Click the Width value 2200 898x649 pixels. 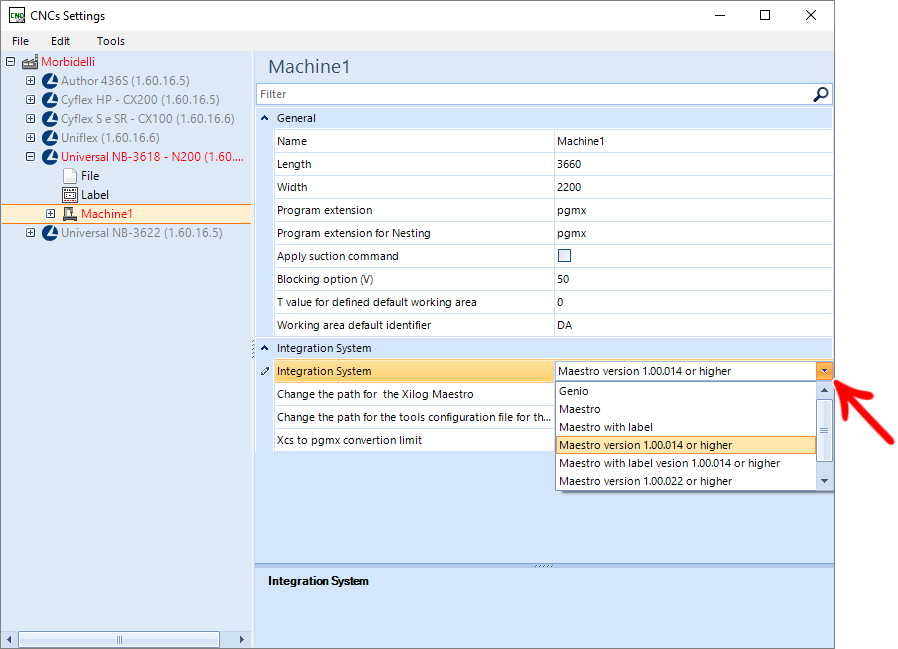(x=694, y=187)
